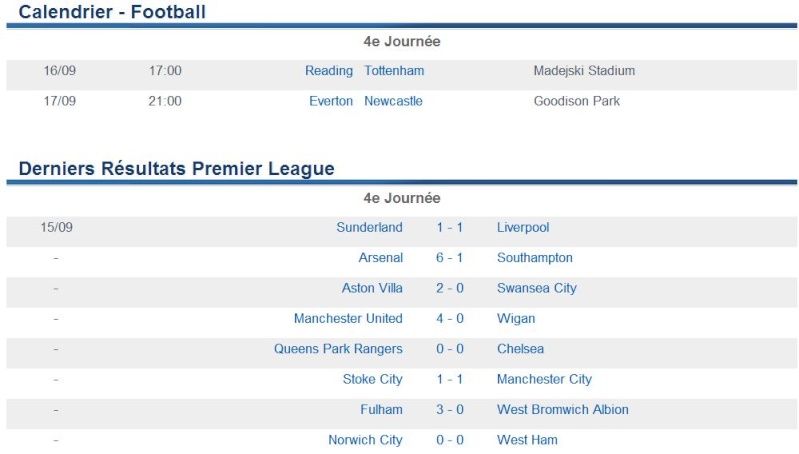The width and height of the screenshot is (799, 454).
Task: Open the Aston Villa team link
Action: click(x=372, y=288)
